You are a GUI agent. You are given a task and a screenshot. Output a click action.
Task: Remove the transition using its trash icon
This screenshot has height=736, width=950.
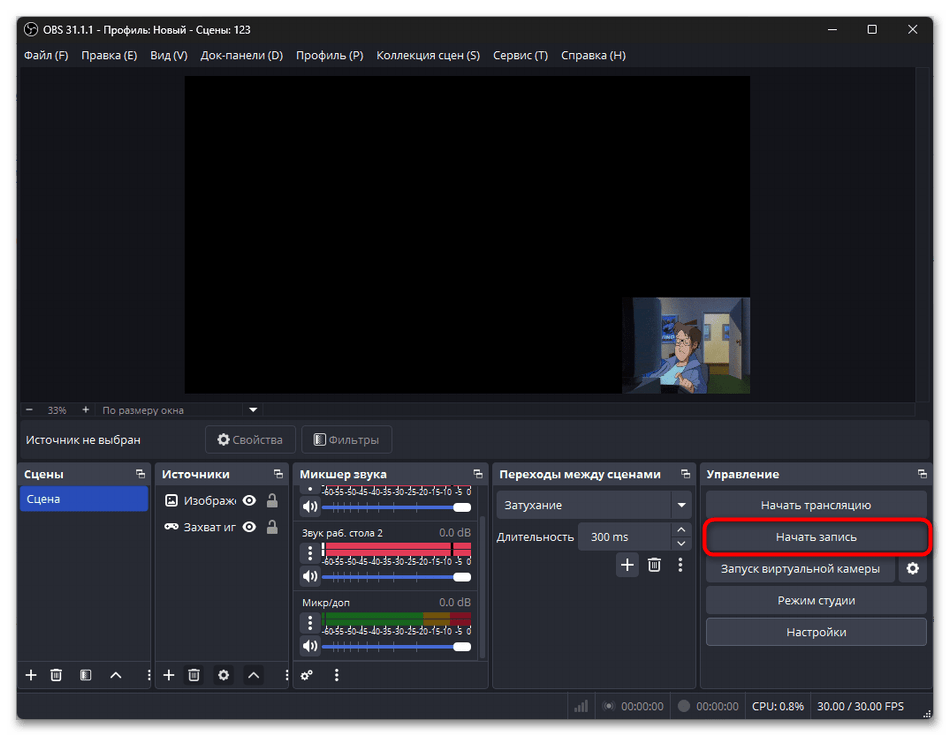[654, 565]
